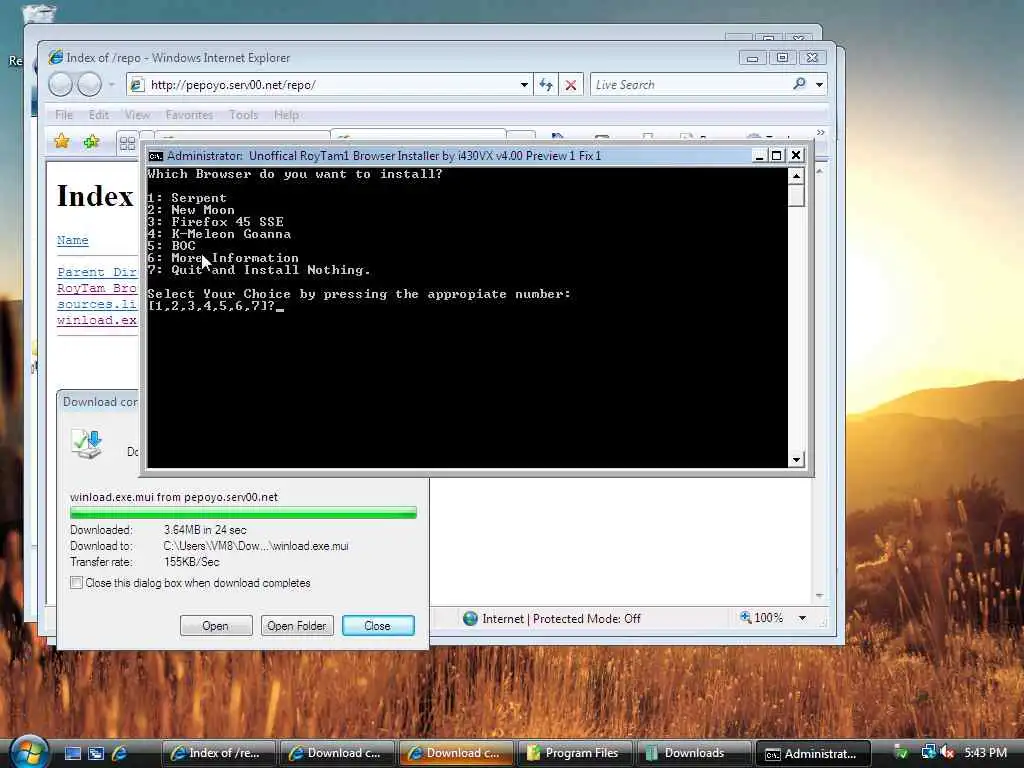Open the Tools menu in Internet Explorer

point(244,115)
